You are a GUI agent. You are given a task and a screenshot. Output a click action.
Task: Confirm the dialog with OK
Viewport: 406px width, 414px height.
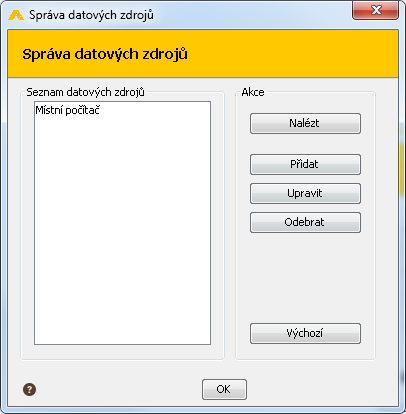point(224,389)
